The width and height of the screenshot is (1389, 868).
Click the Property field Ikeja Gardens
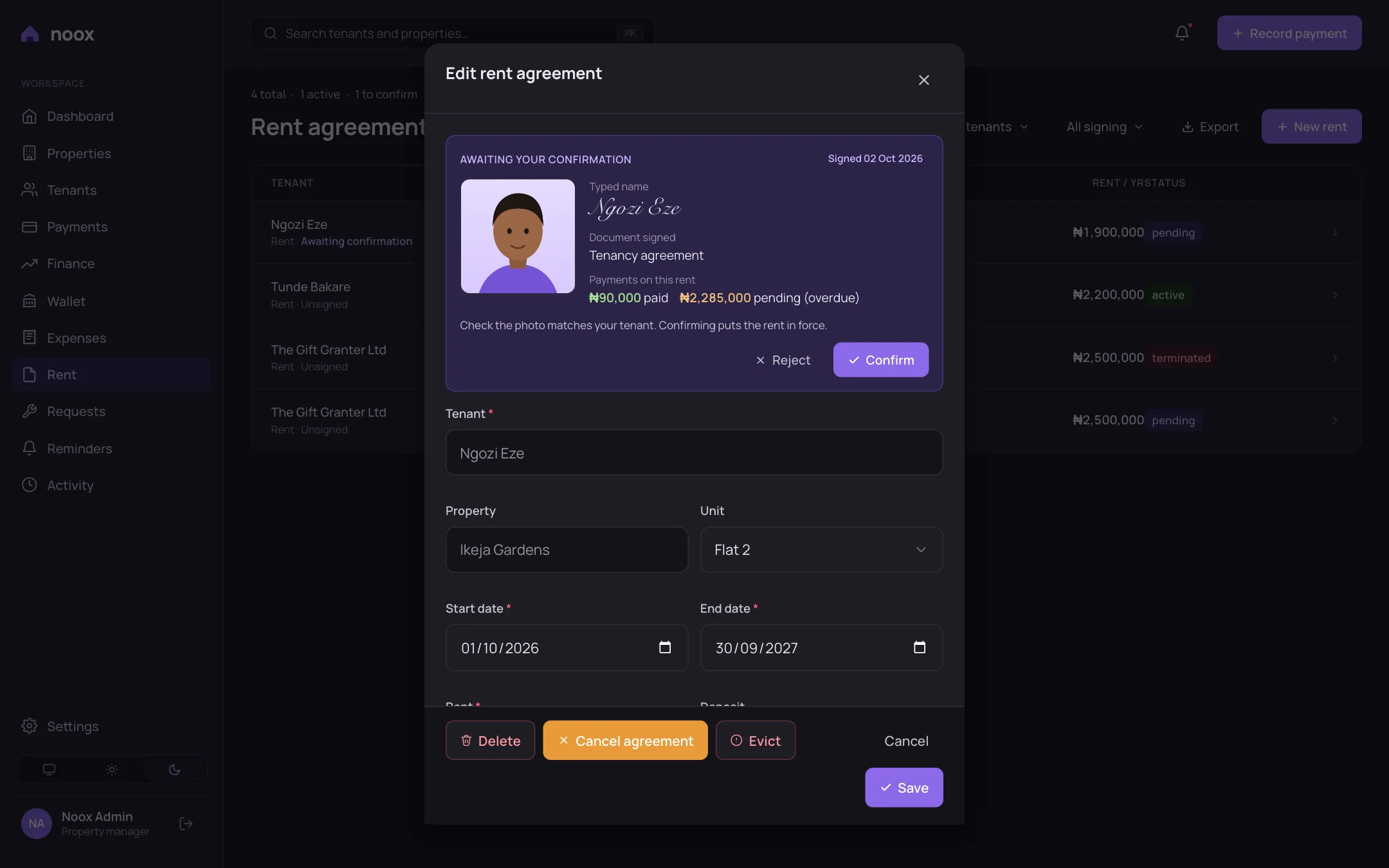click(x=567, y=550)
